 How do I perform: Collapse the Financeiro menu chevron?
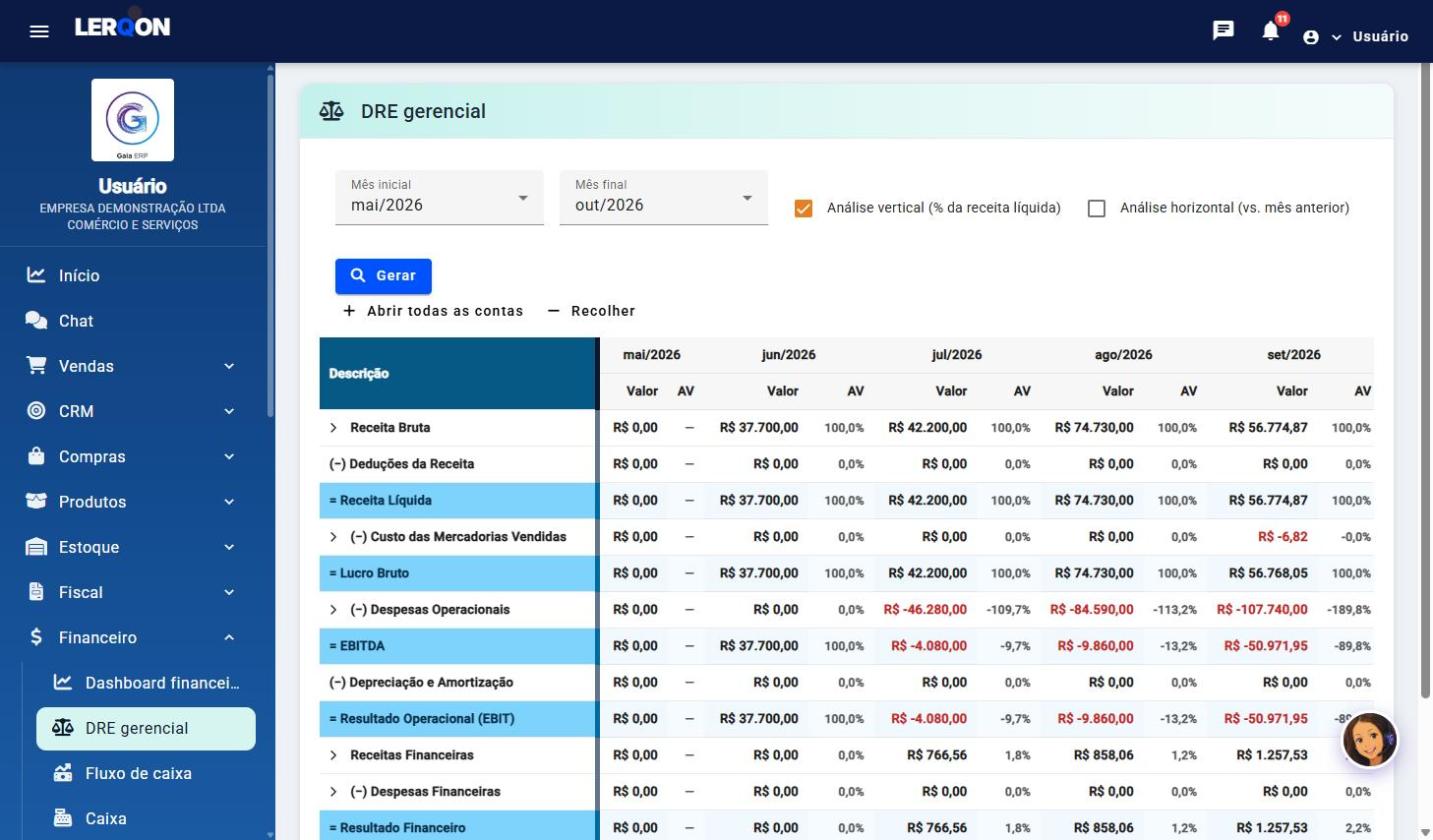point(229,637)
